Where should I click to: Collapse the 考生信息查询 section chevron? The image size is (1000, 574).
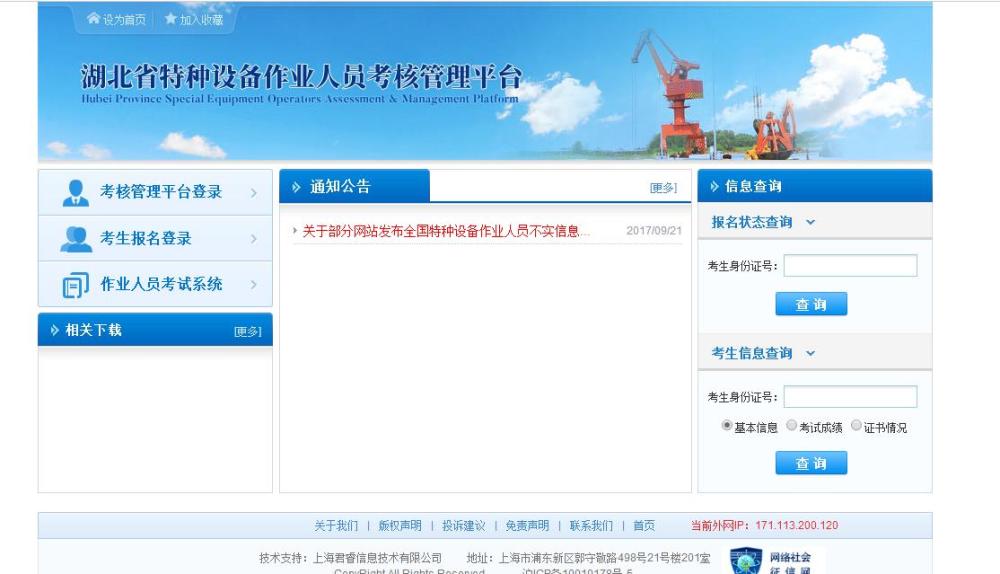[811, 353]
